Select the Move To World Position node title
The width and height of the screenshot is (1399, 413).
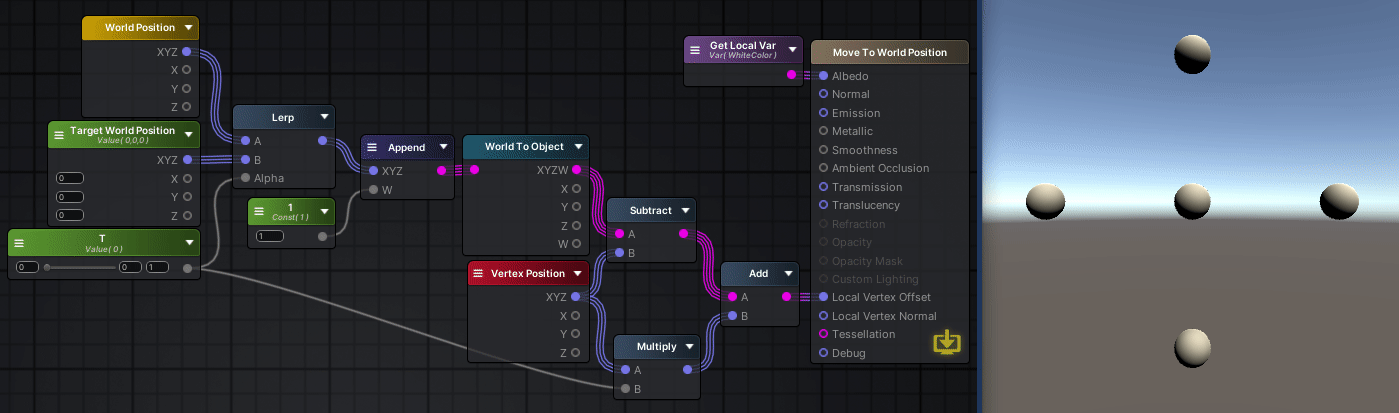[x=890, y=52]
